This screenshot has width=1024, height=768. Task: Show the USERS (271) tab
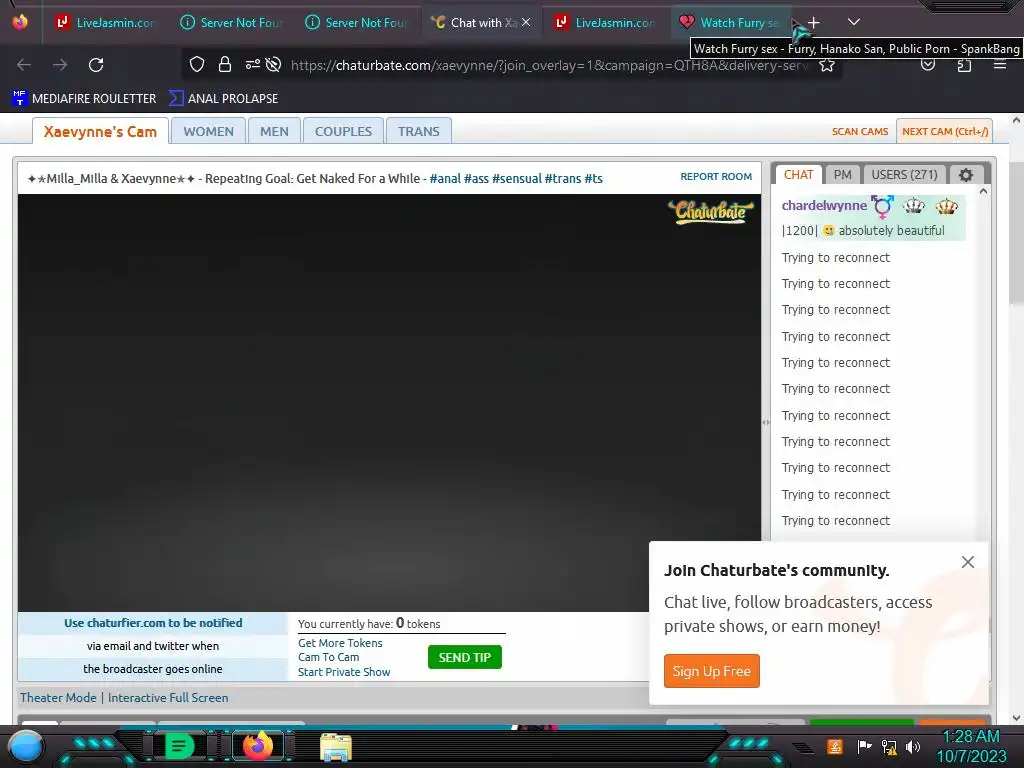coord(904,174)
